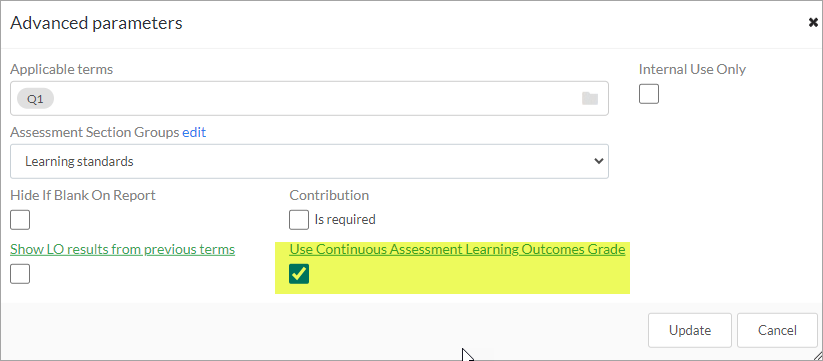Screen dimensions: 823x361
Task: Open the Learning standards dropdown
Action: pos(309,161)
